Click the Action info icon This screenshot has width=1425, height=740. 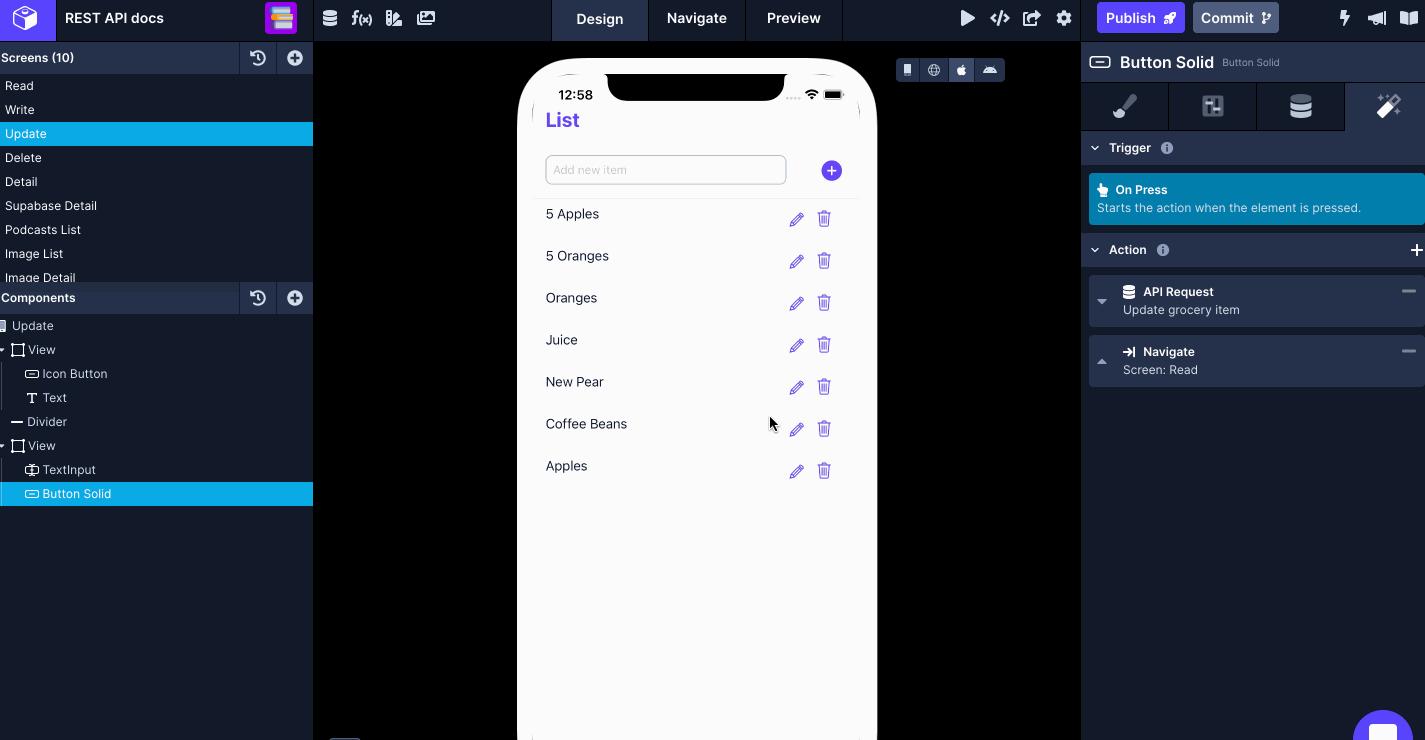pyautogui.click(x=1163, y=250)
